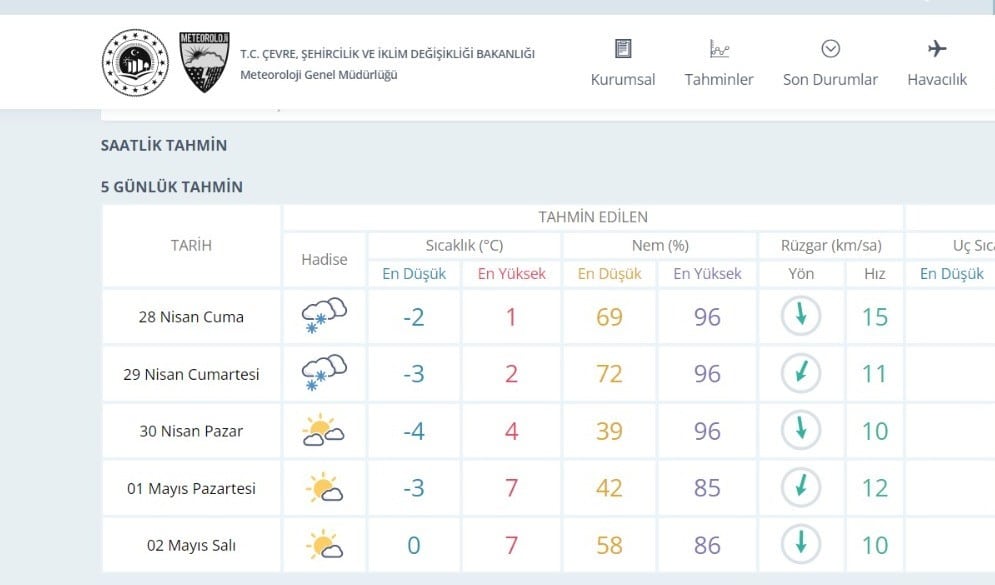This screenshot has height=585, width=995.
Task: Click the Meteoroloji shield logo
Action: pyautogui.click(x=204, y=62)
